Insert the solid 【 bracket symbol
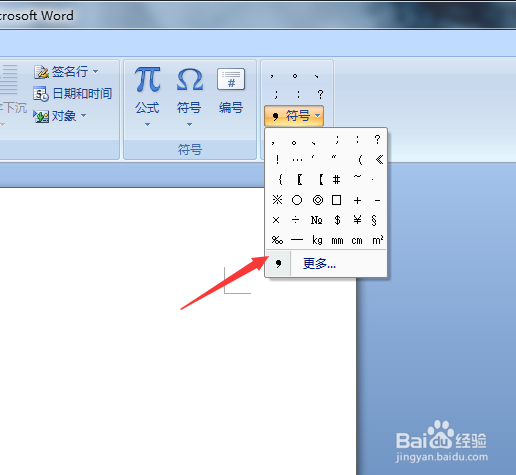Image resolution: width=516 pixels, height=475 pixels. pos(321,180)
